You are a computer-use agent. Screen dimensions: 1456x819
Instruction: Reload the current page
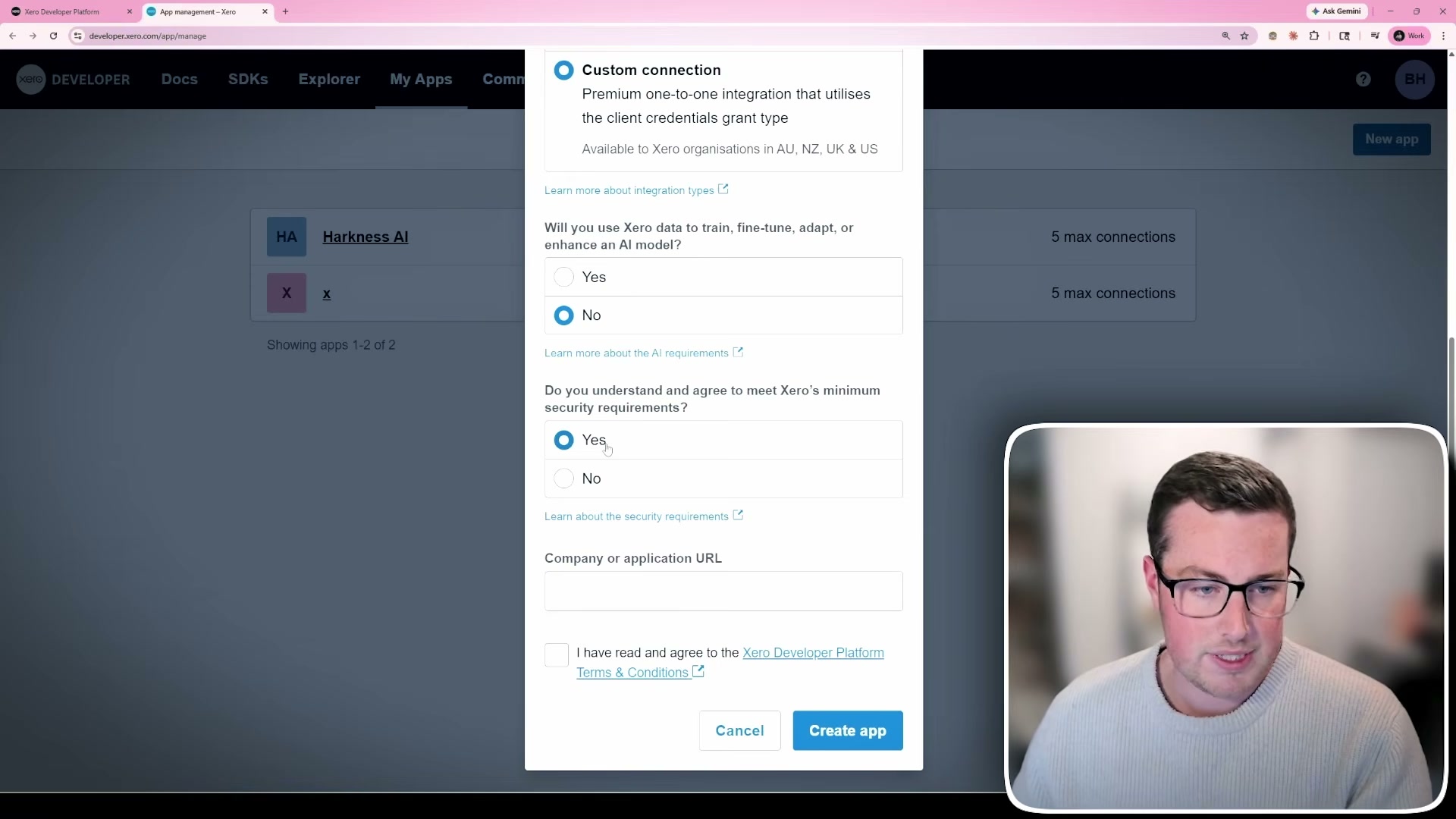tap(53, 36)
